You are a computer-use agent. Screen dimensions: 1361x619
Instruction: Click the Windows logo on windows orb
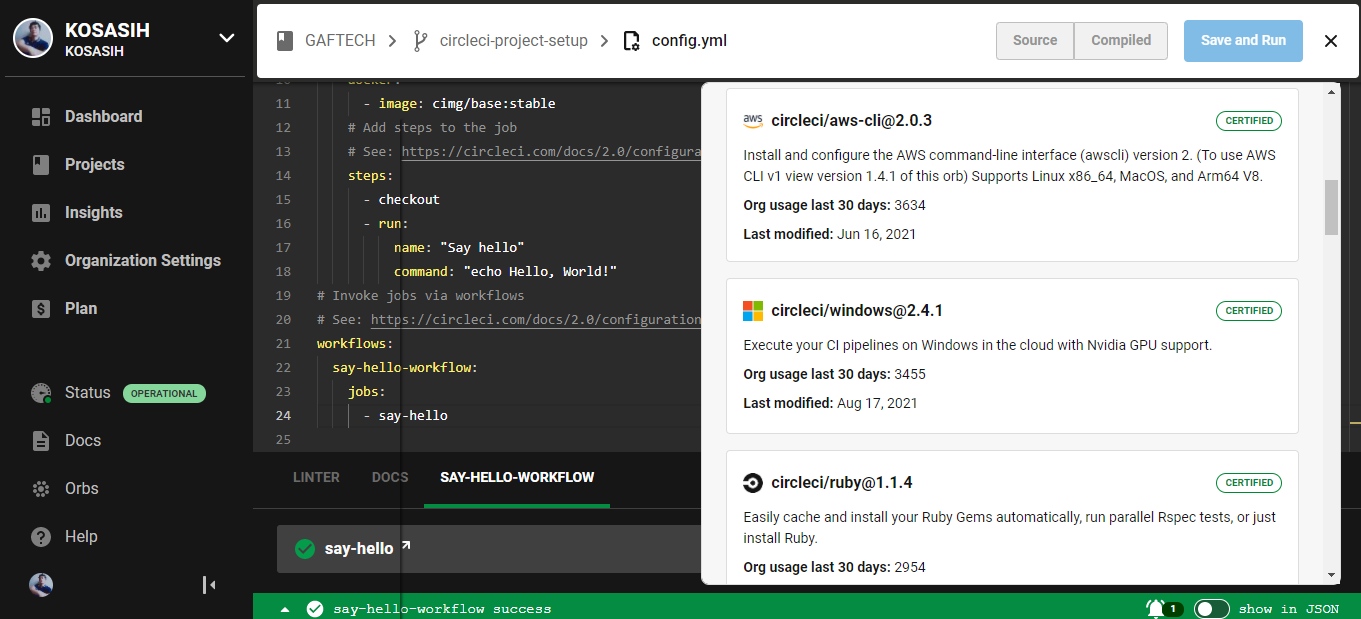tap(753, 311)
